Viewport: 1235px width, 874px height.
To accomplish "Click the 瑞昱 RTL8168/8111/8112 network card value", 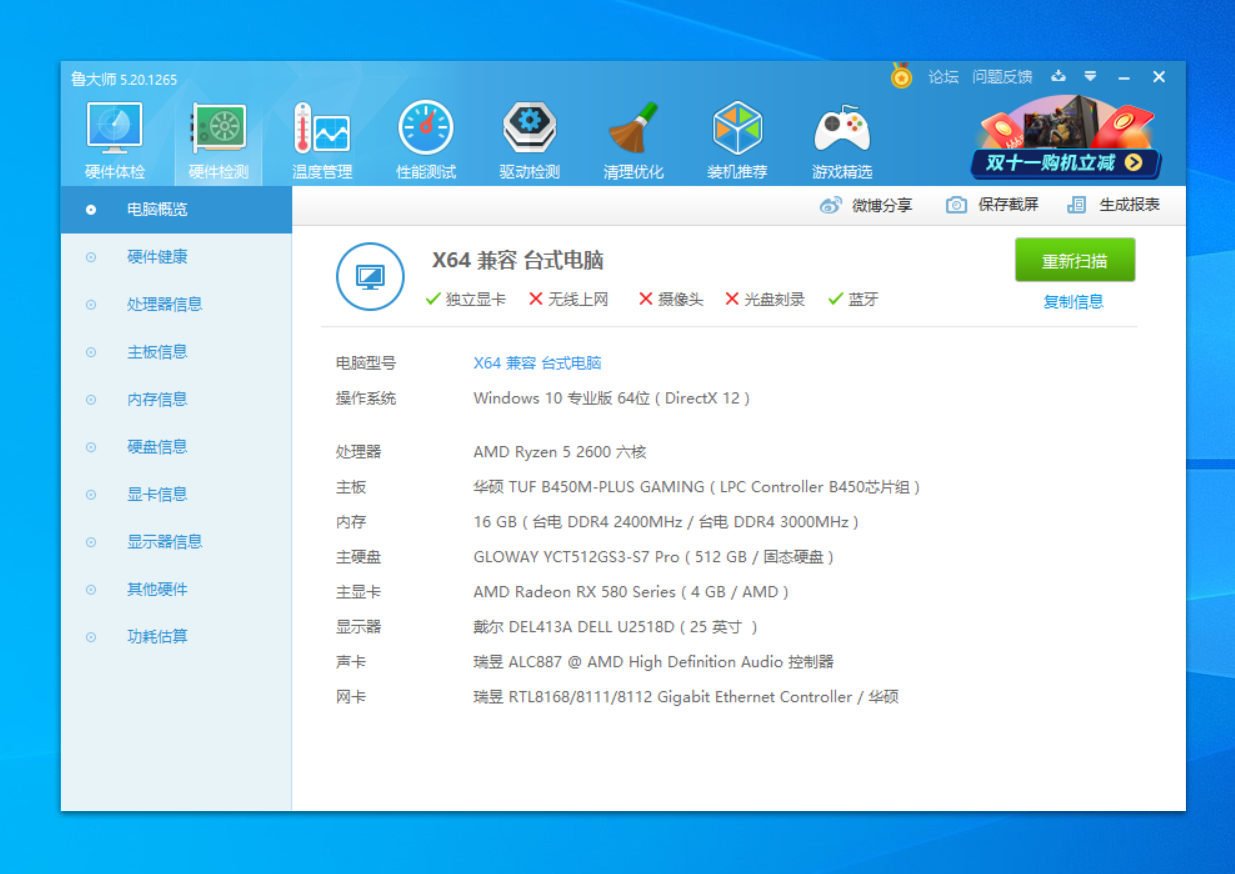I will (x=686, y=697).
